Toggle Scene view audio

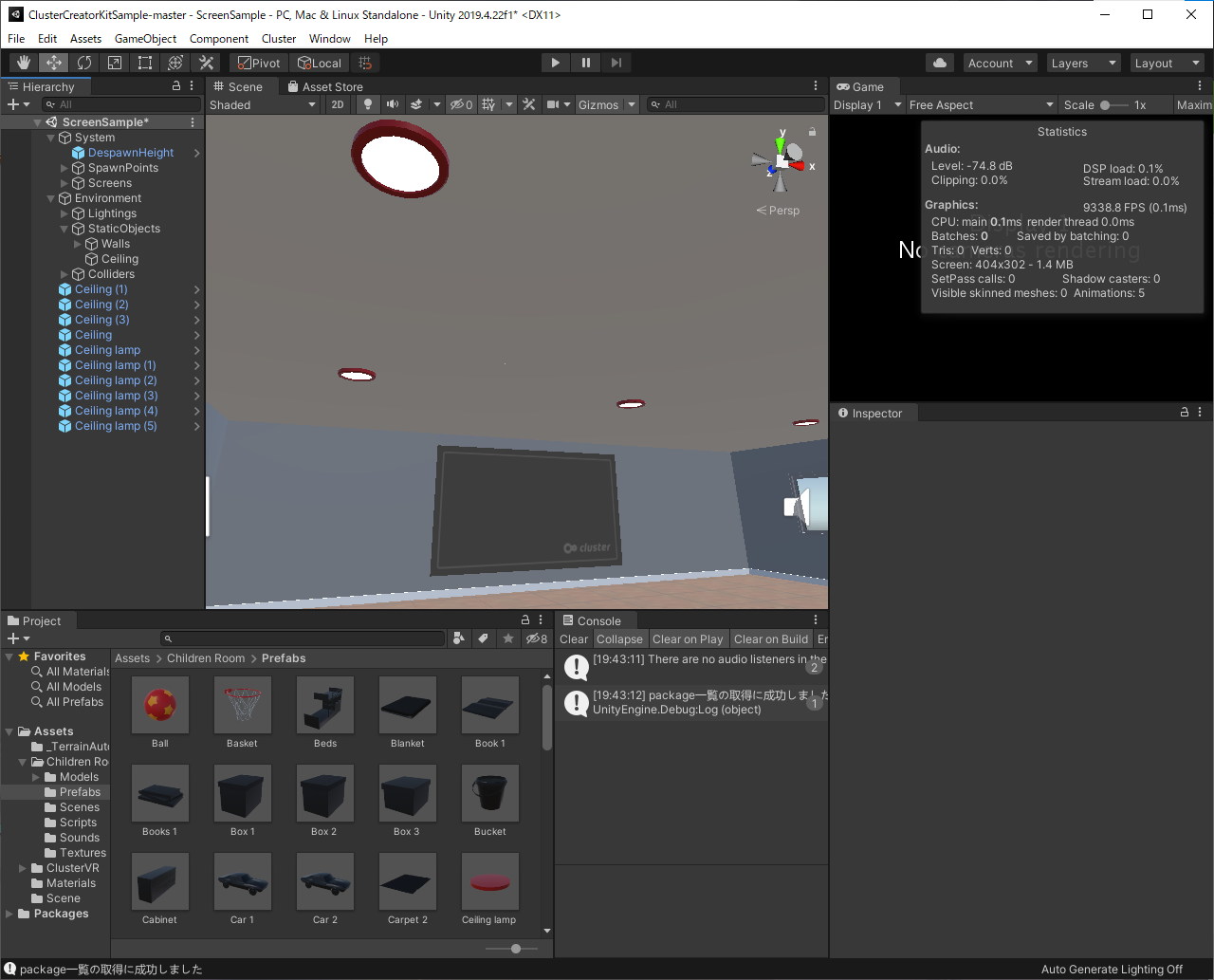coord(393,104)
